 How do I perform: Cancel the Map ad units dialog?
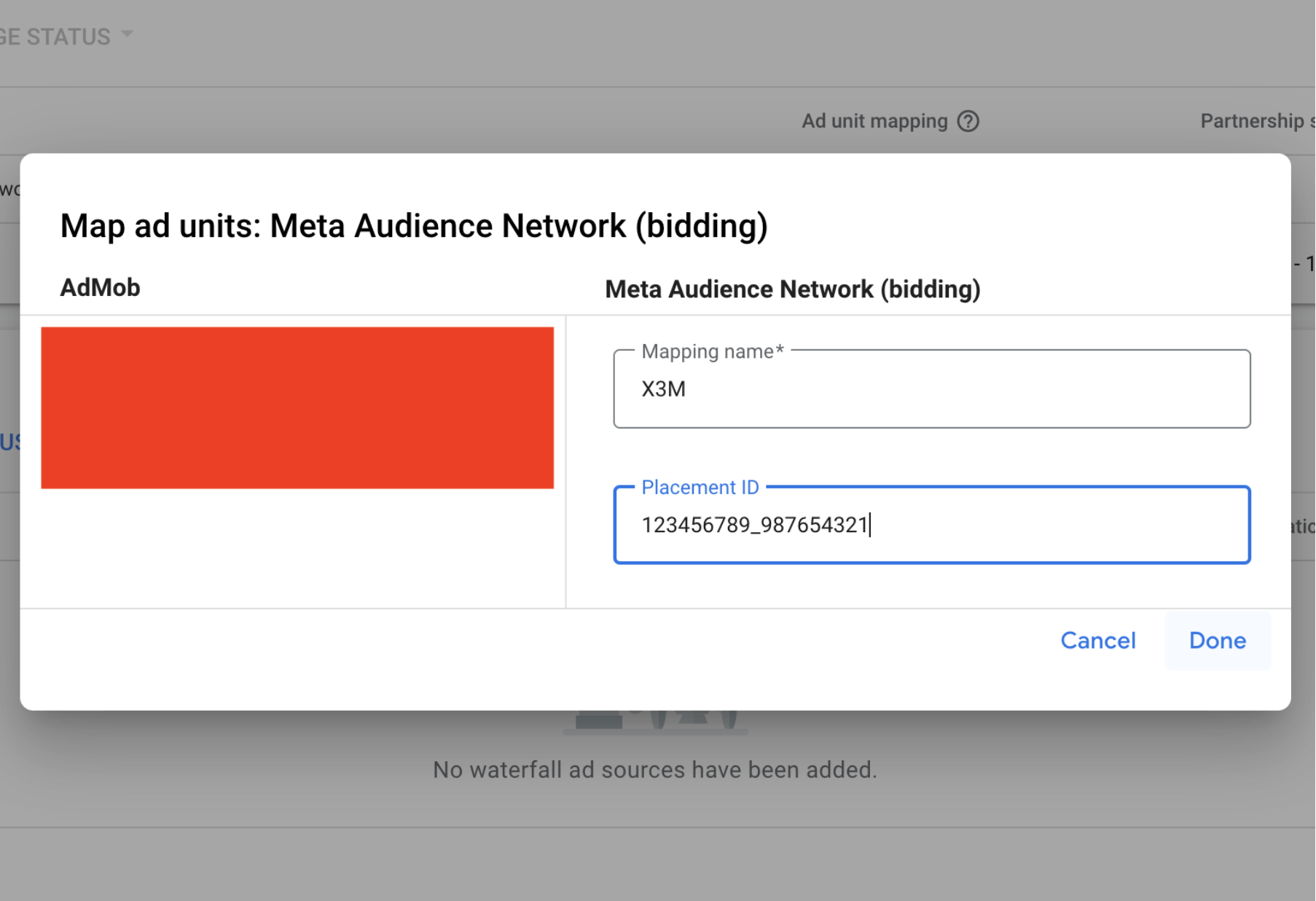pos(1097,641)
